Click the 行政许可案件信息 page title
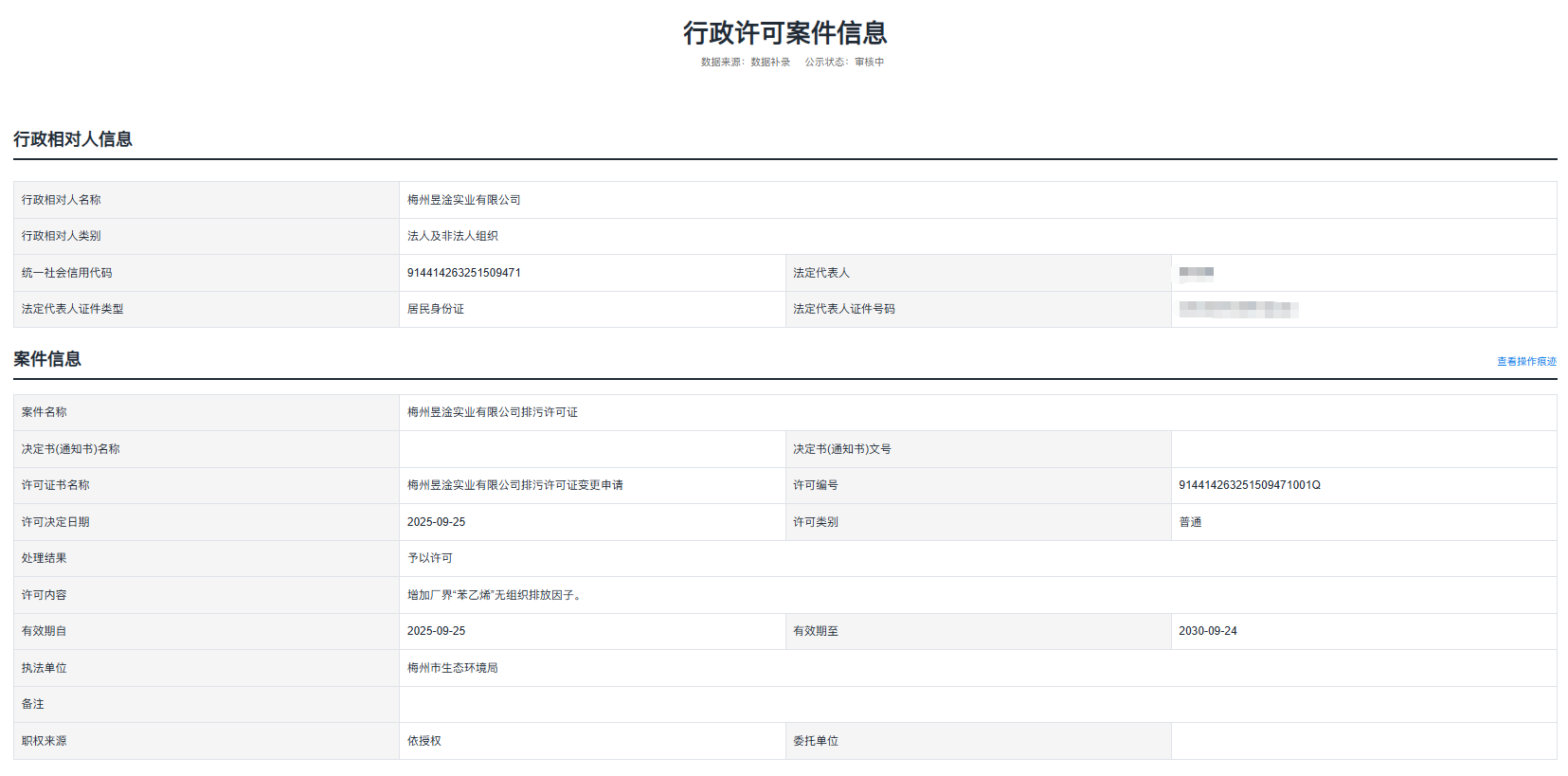The image size is (1568, 776). click(784, 33)
